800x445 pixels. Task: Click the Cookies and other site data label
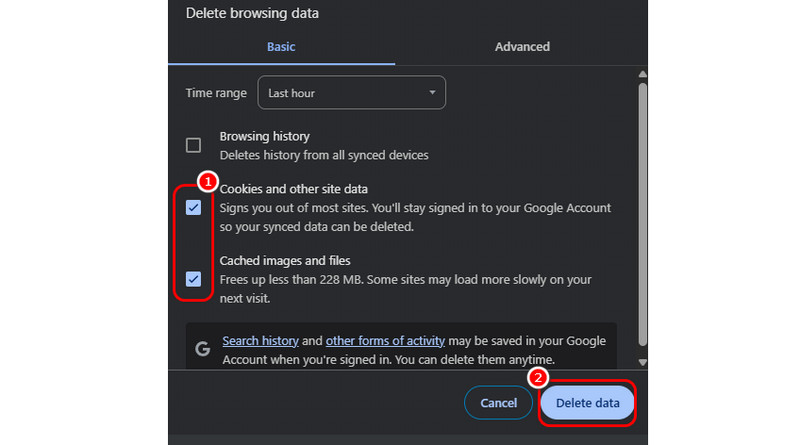coord(294,189)
